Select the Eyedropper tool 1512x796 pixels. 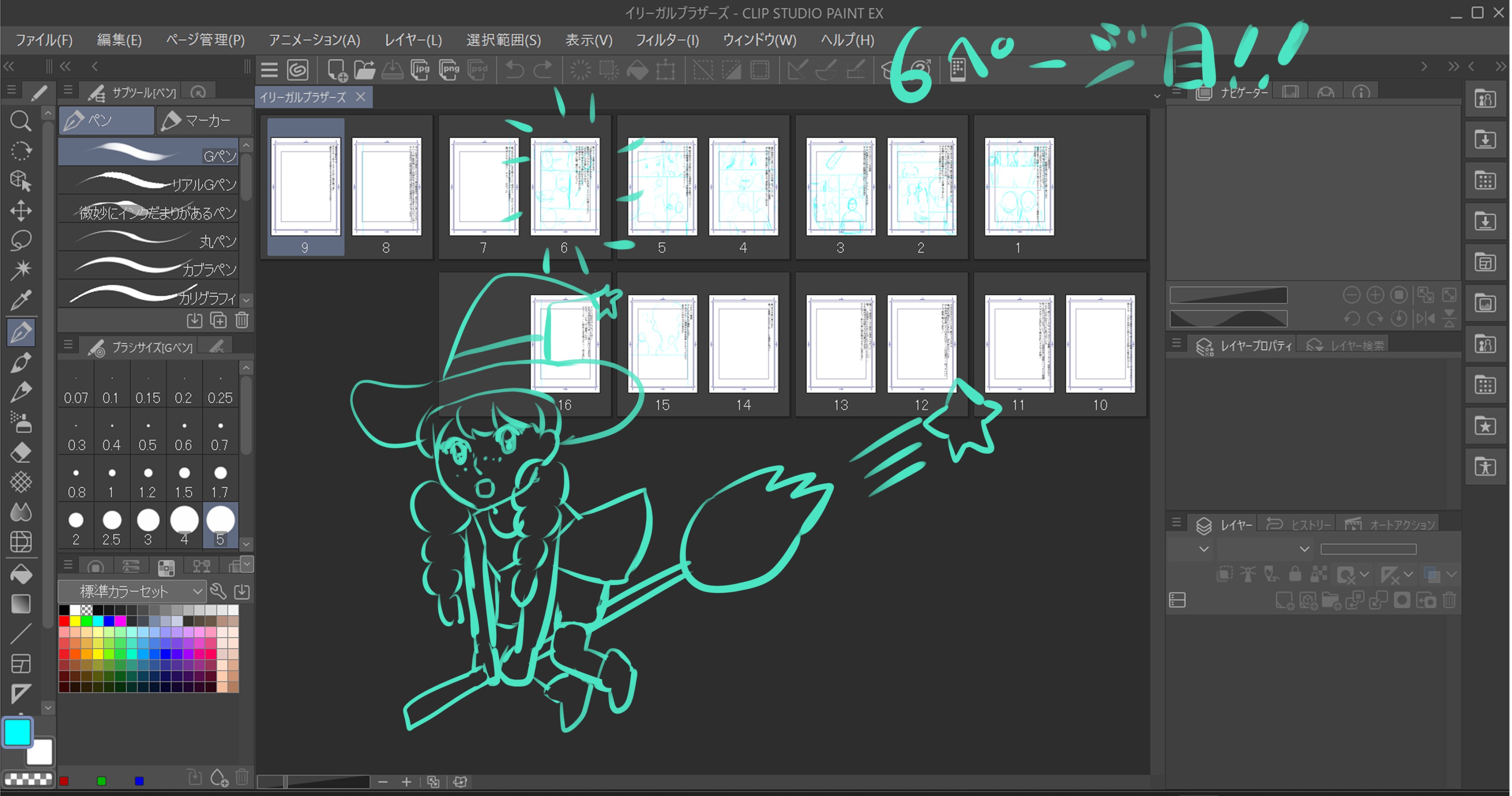(20, 301)
